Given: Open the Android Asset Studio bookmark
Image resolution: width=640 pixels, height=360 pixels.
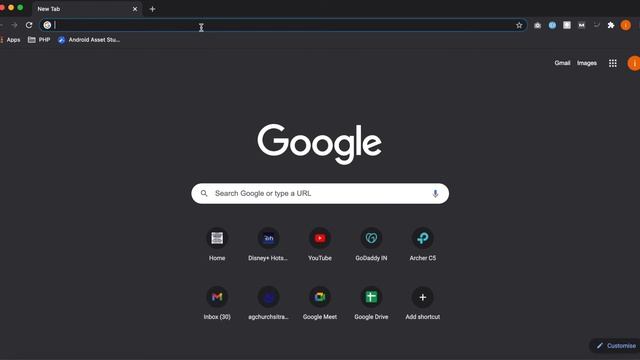Looking at the screenshot, I should point(89,40).
